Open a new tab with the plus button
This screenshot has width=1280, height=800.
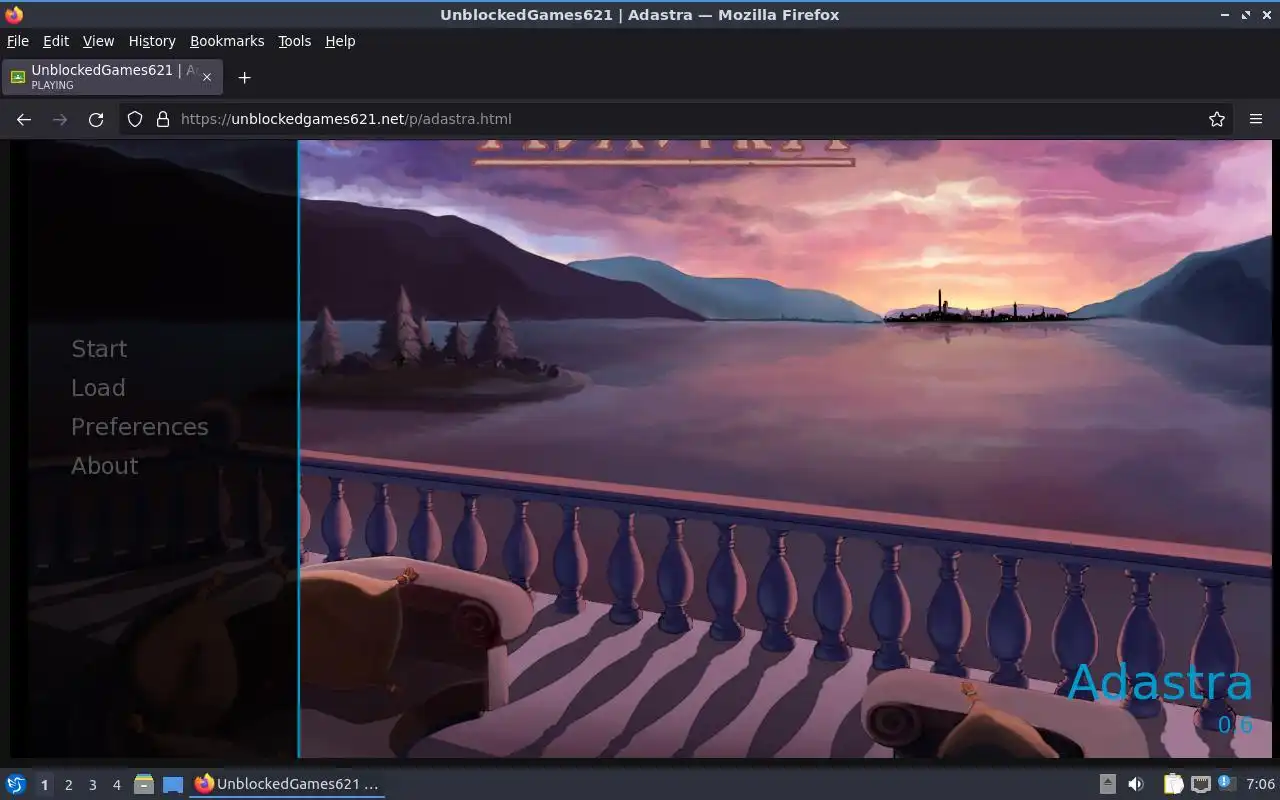(244, 77)
